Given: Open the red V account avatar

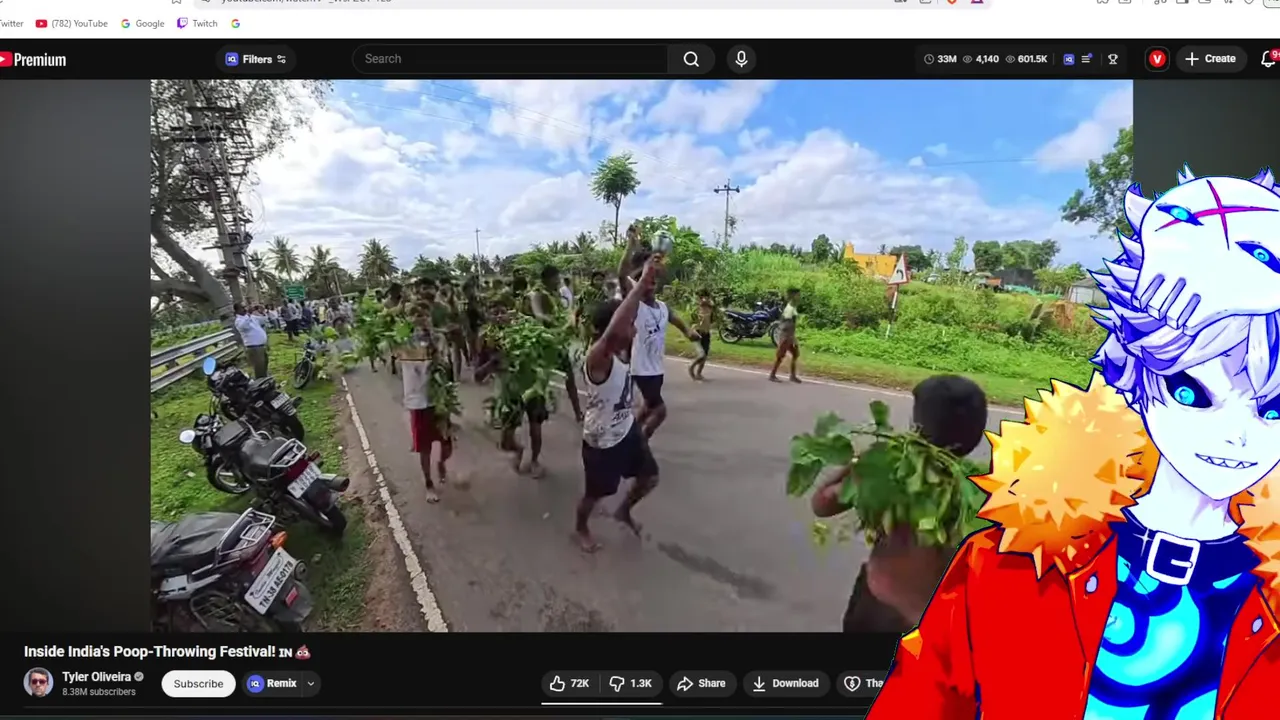Looking at the screenshot, I should click(x=1157, y=59).
